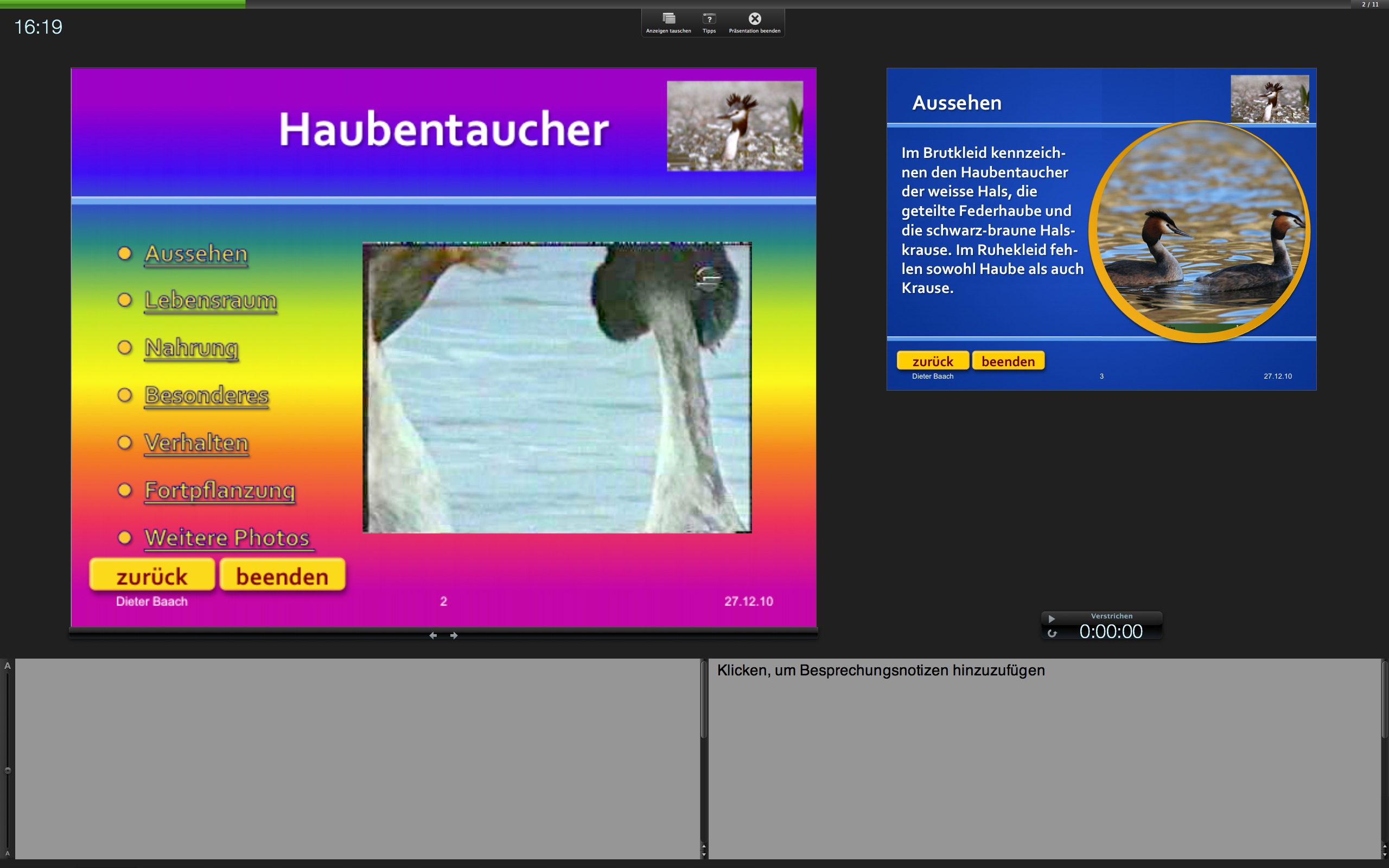Increase notes font size with large A
The image size is (1389, 868).
click(x=8, y=666)
